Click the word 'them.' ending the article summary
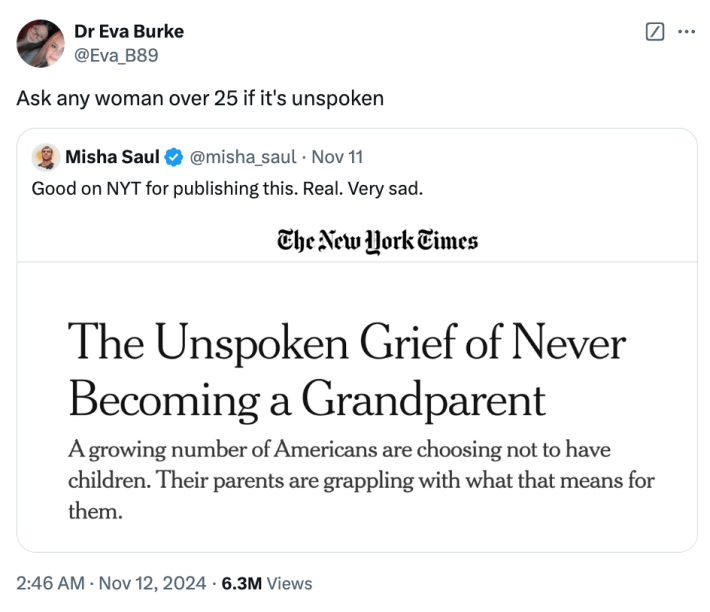710x612 pixels. [94, 512]
